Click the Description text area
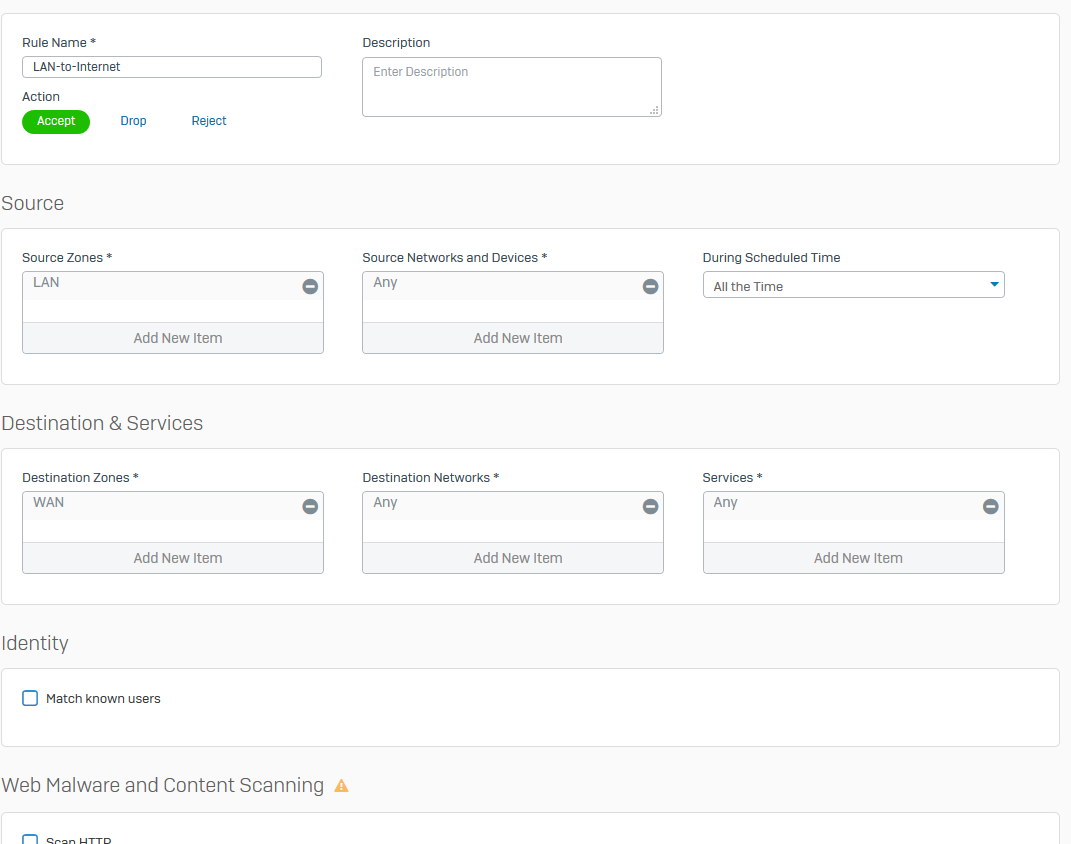Image resolution: width=1071 pixels, height=844 pixels. 511,87
